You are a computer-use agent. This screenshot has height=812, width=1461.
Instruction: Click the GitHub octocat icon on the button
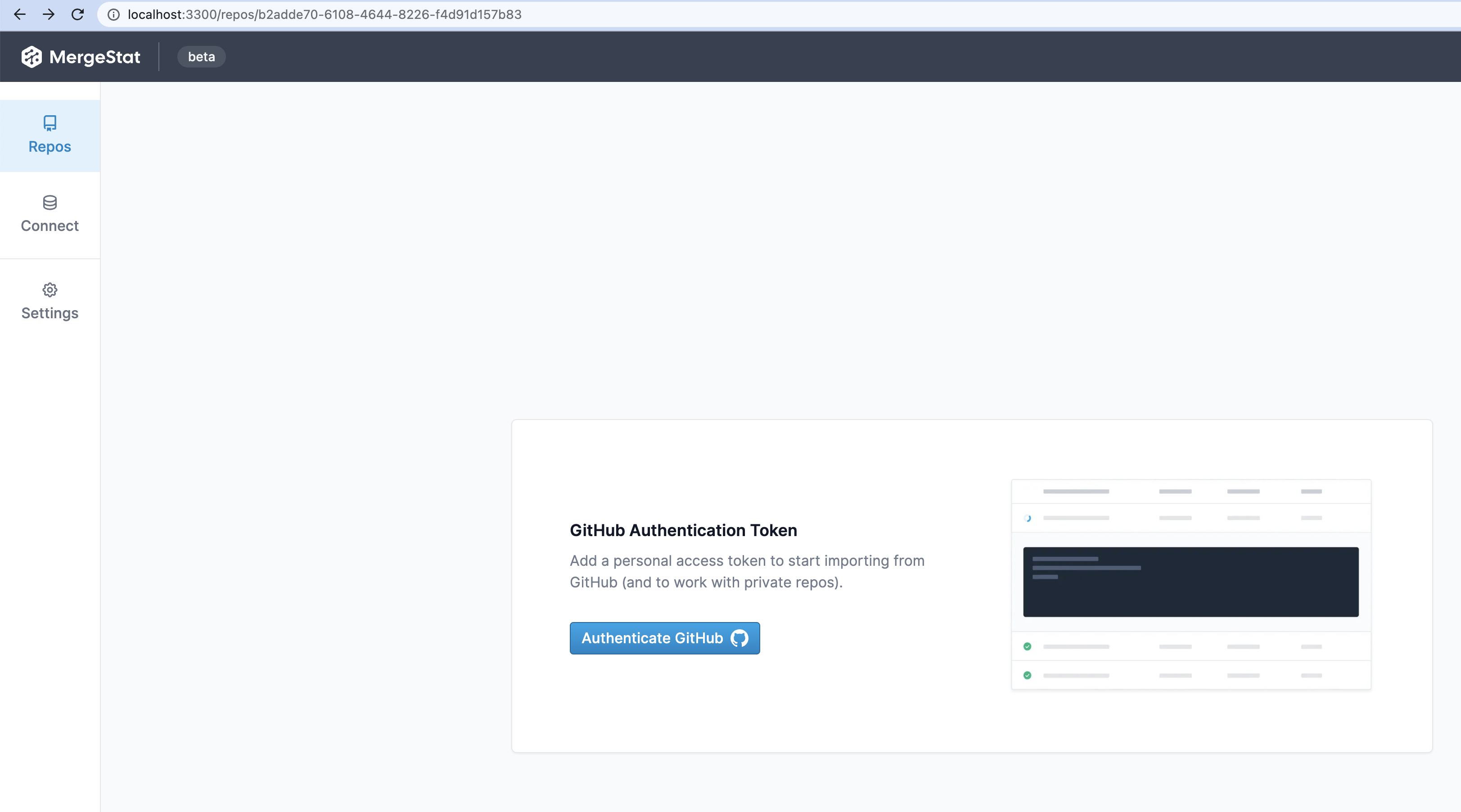click(739, 638)
